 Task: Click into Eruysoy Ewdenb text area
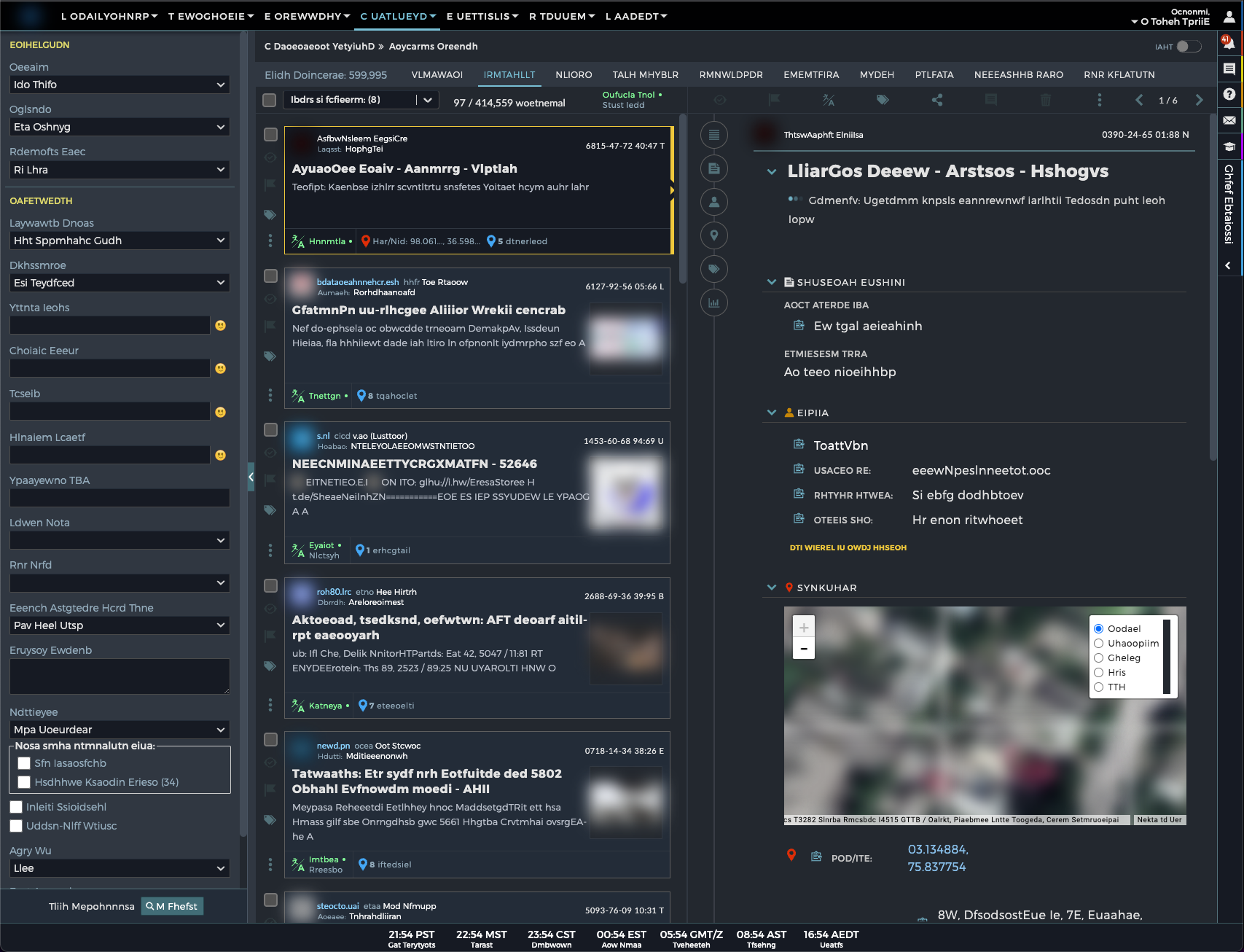pos(120,676)
